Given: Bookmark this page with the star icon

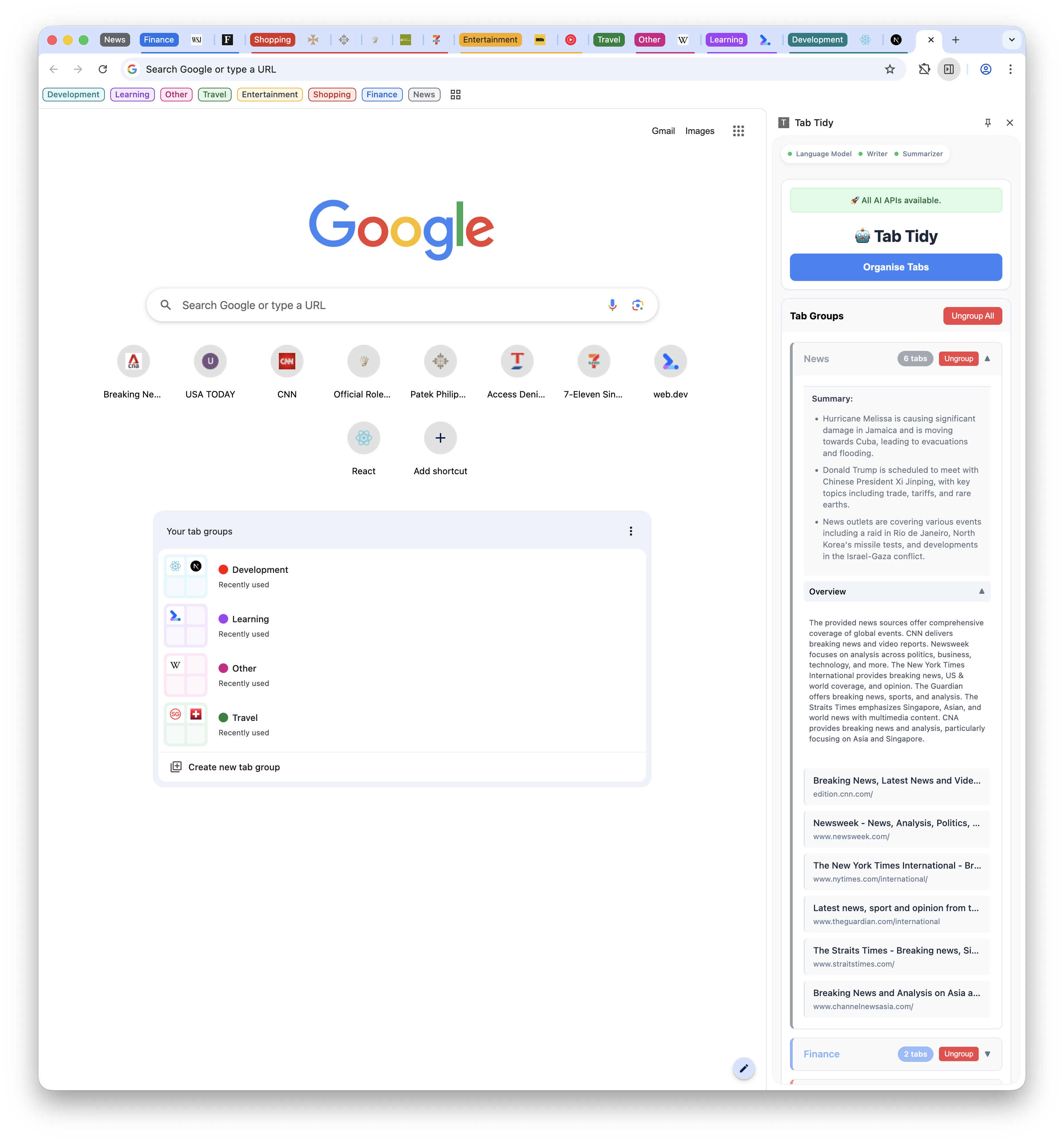Looking at the screenshot, I should click(890, 70).
